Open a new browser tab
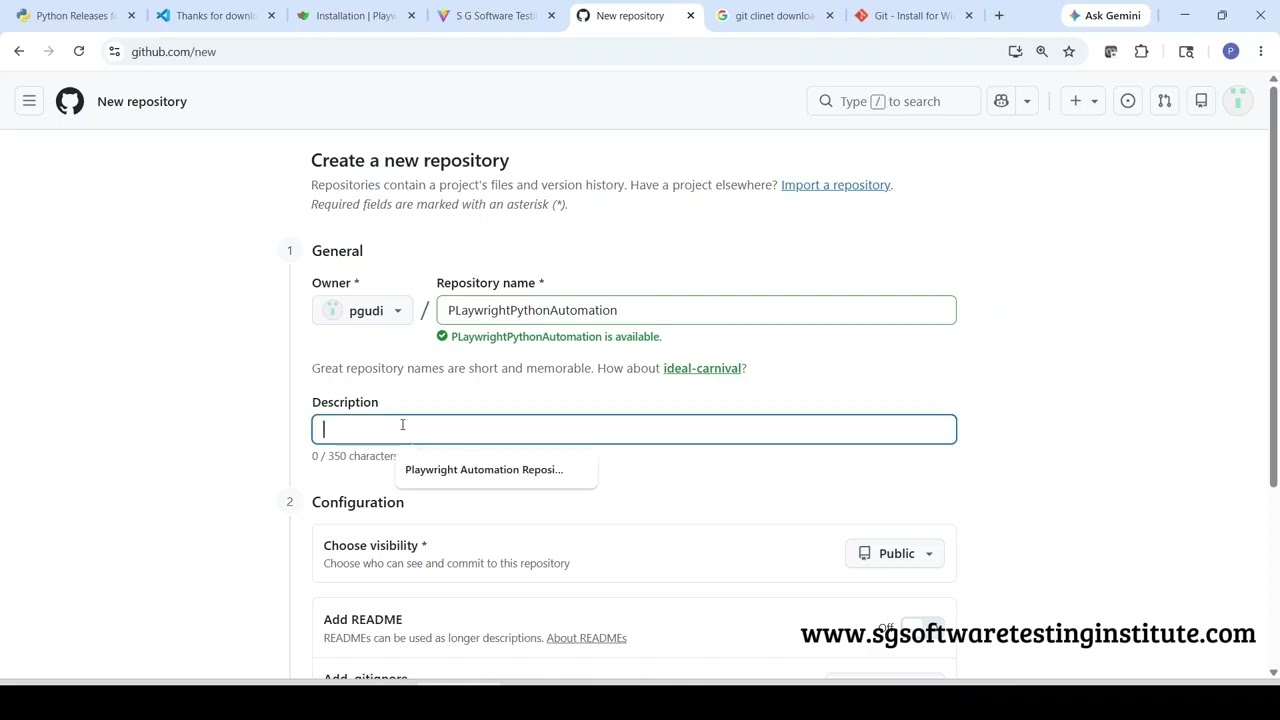This screenshot has height=720, width=1280. coord(999,15)
